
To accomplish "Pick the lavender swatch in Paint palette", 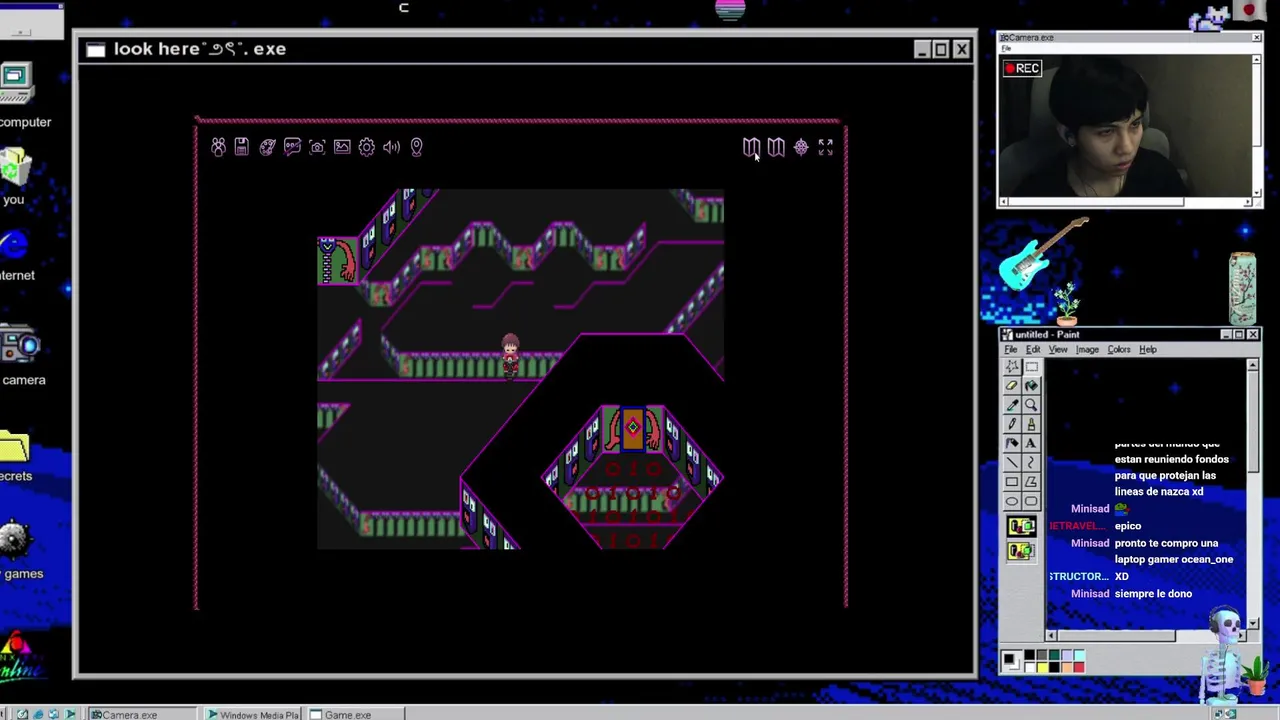I will point(1067,654).
